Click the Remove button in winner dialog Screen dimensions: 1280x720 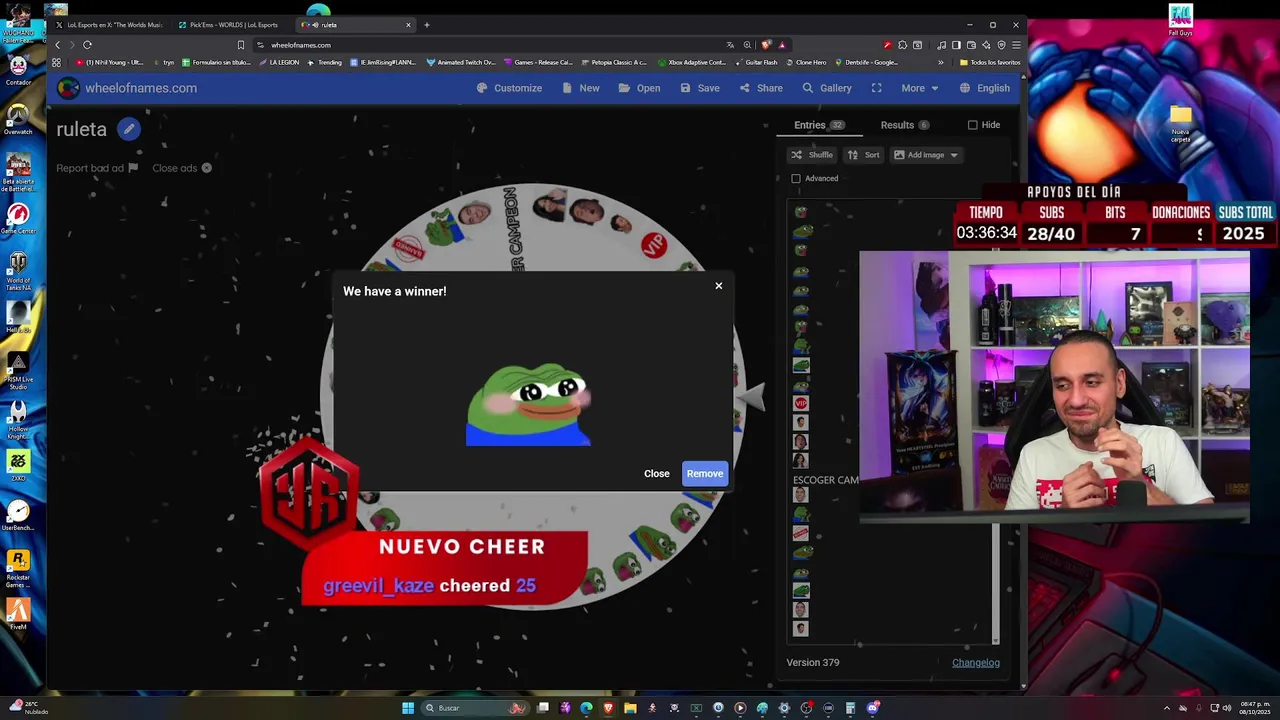(705, 474)
